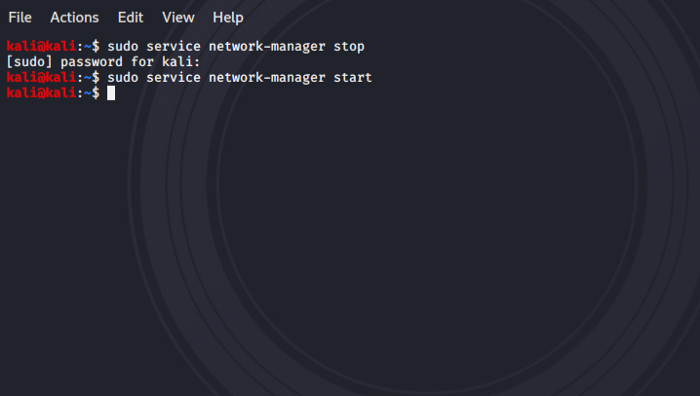Click the terminal cursor at the last prompt

click(x=111, y=93)
